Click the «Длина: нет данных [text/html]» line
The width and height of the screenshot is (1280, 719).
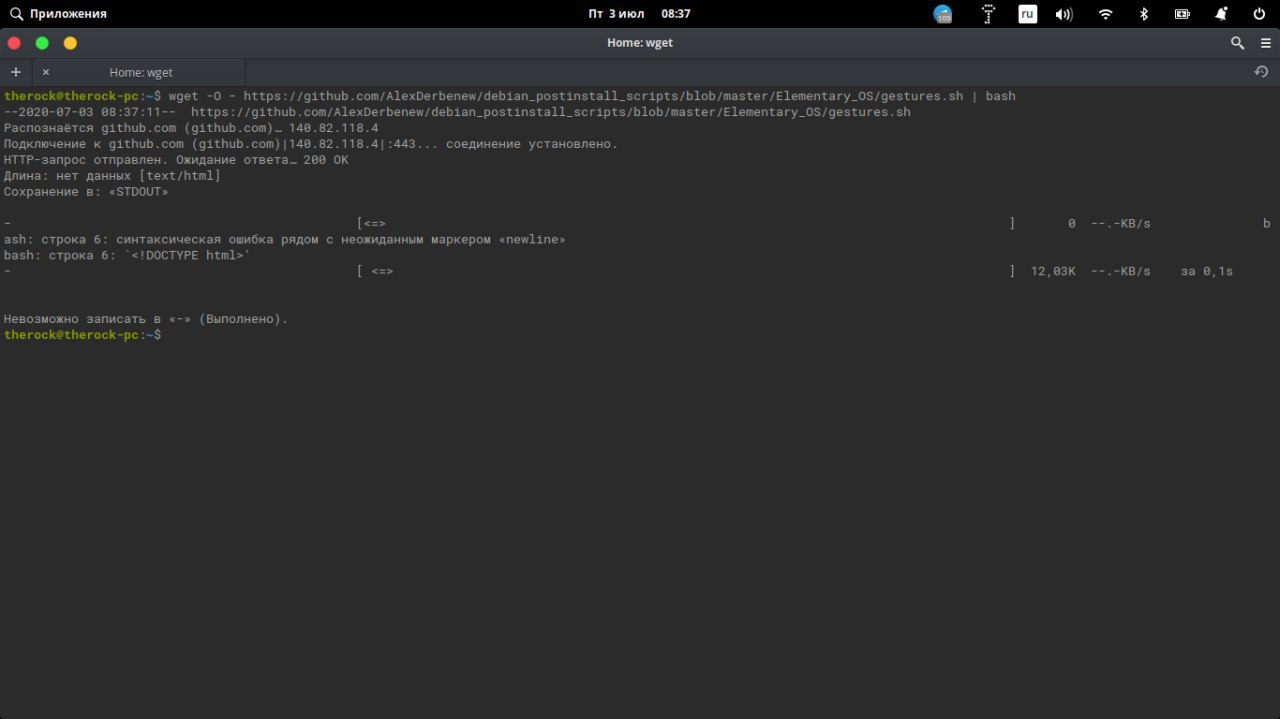tap(112, 176)
